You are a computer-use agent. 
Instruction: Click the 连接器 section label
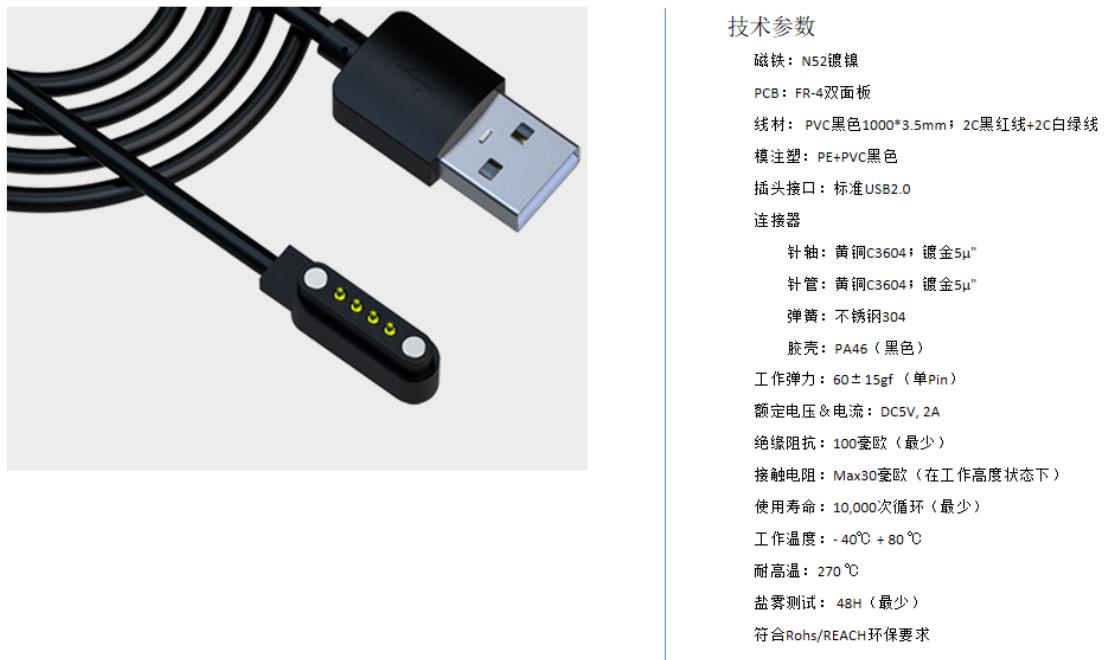tap(777, 220)
